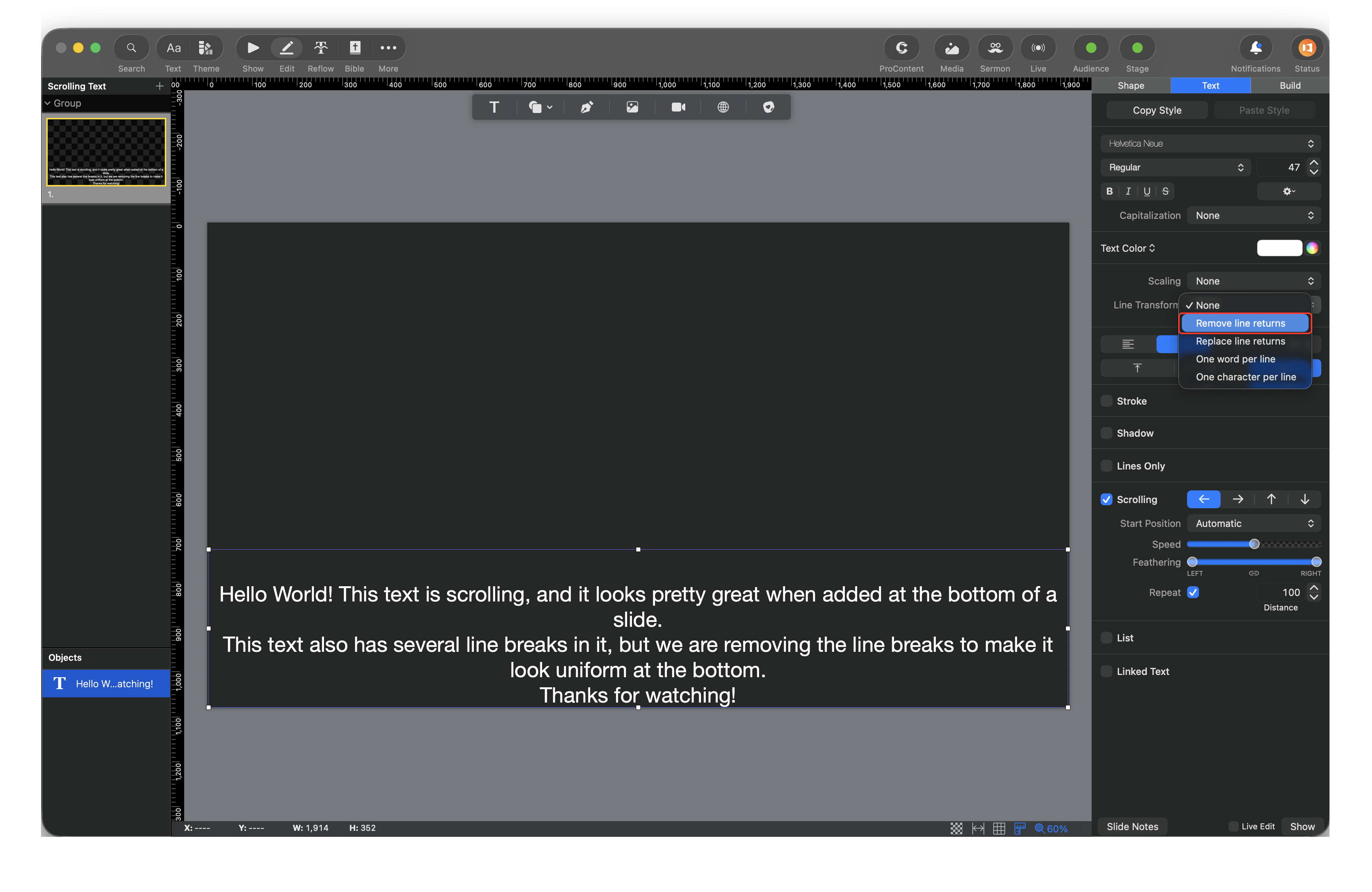This screenshot has height=892, width=1372.
Task: Enable the Linked Text checkbox
Action: coord(1106,671)
